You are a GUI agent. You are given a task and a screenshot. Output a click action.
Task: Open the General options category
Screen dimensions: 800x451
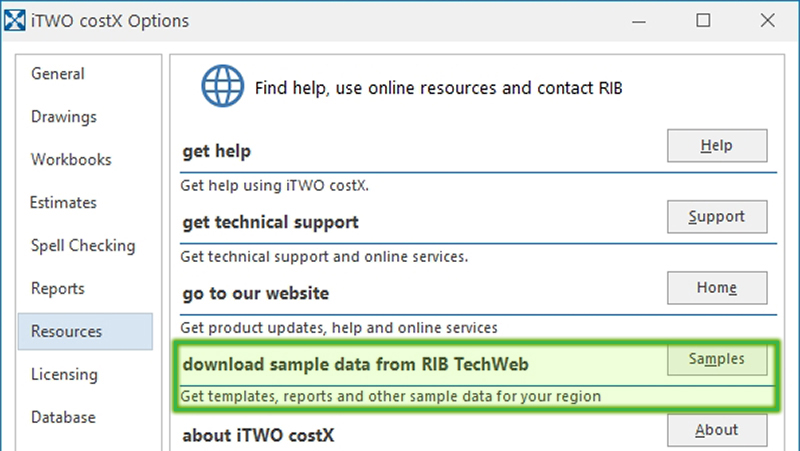(58, 74)
